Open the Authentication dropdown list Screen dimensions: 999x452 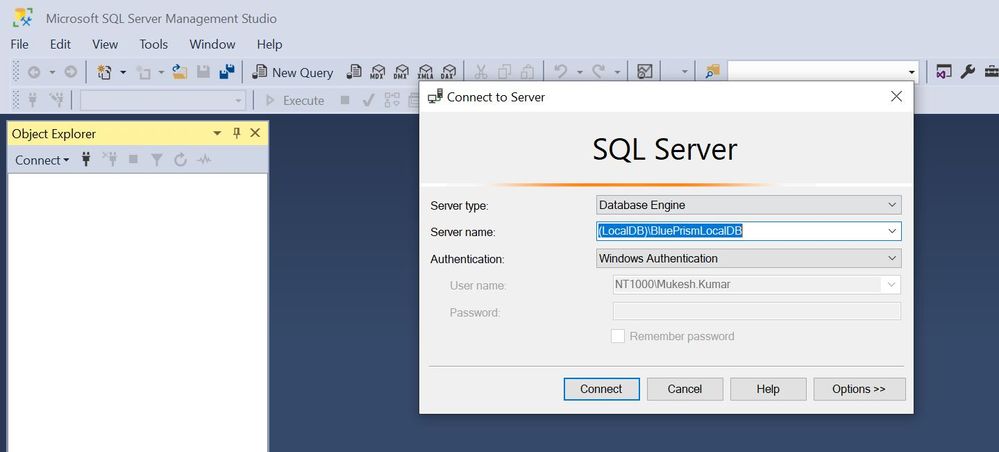(x=748, y=258)
